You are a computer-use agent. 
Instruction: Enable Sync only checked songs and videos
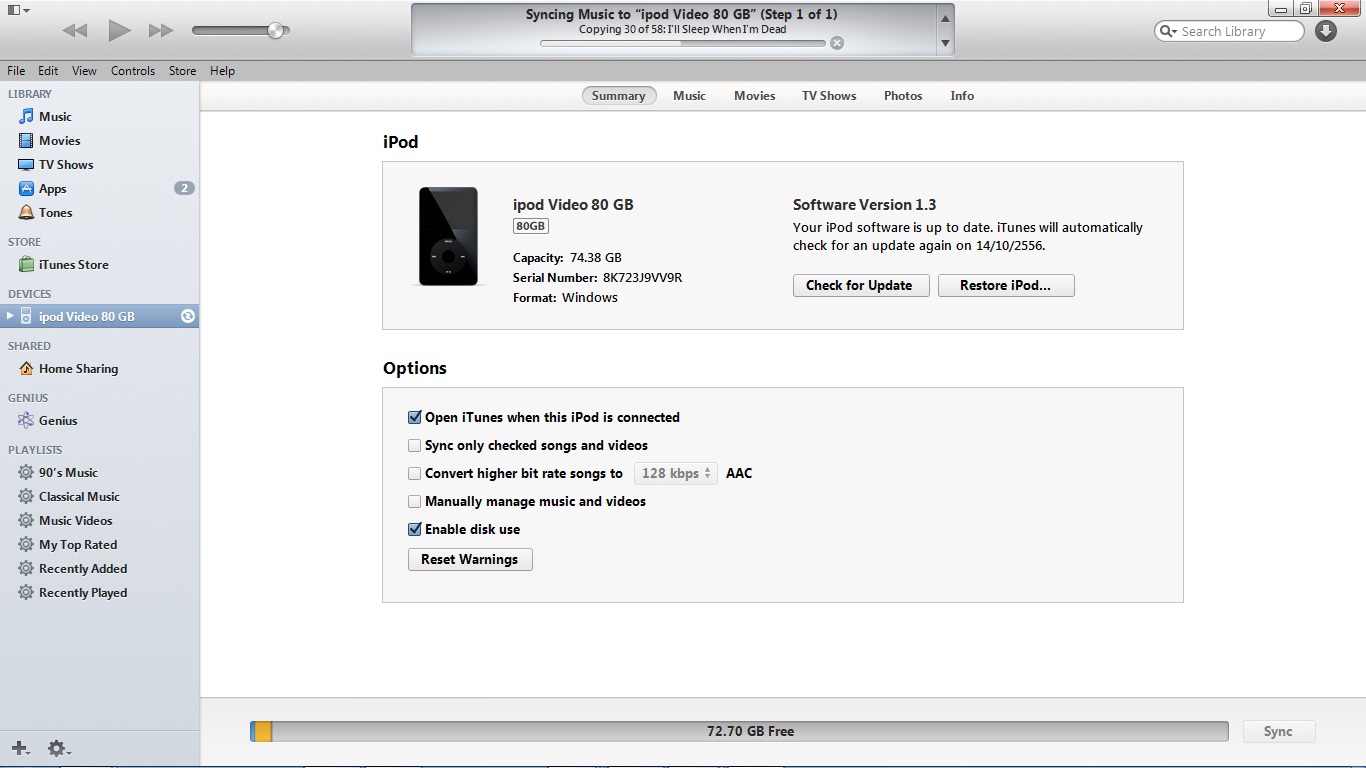point(414,446)
